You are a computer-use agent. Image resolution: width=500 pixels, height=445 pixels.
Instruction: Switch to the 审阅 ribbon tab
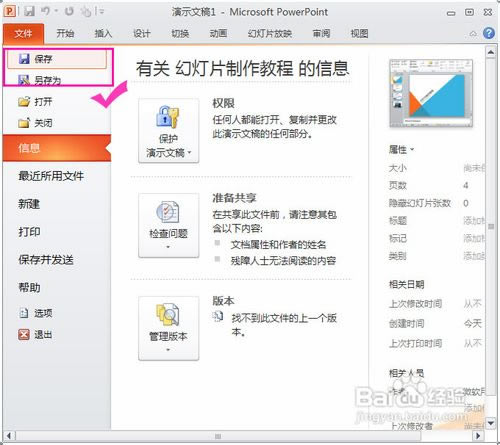[x=321, y=33]
